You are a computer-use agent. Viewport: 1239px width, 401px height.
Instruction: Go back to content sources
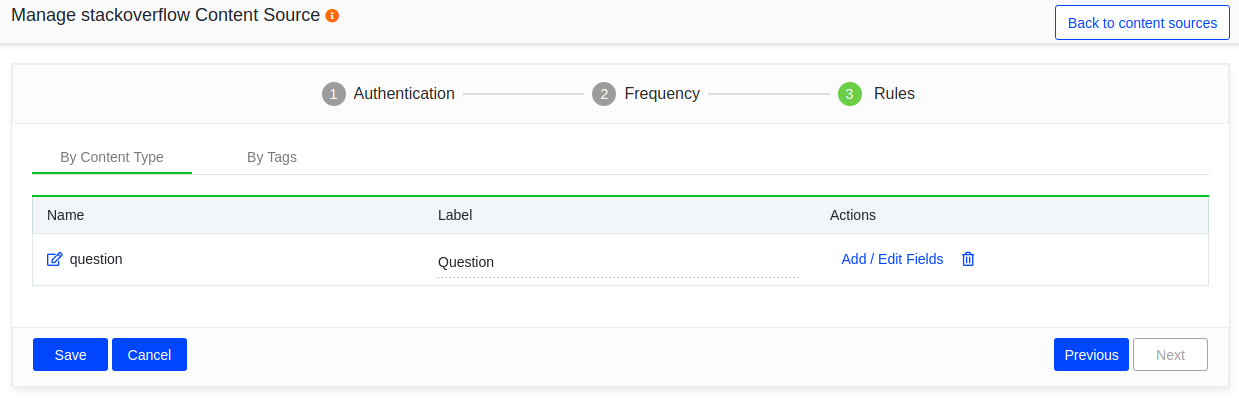(1142, 22)
